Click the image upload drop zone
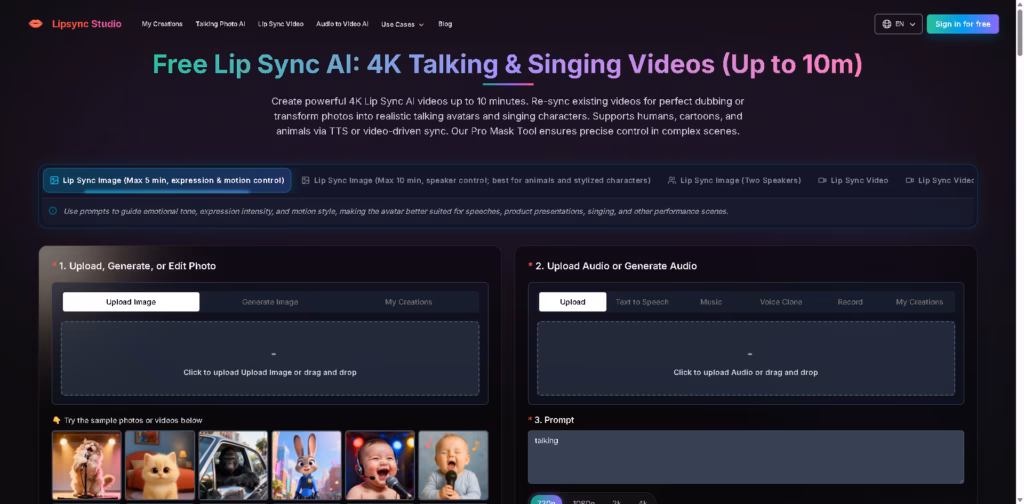The height and width of the screenshot is (504, 1024). click(270, 358)
